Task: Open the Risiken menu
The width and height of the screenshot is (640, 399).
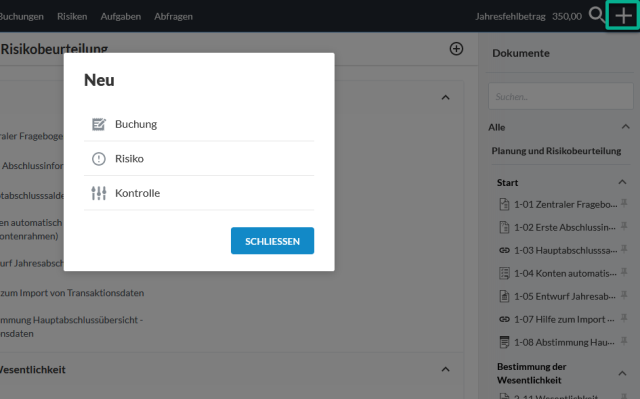Action: pos(72,16)
